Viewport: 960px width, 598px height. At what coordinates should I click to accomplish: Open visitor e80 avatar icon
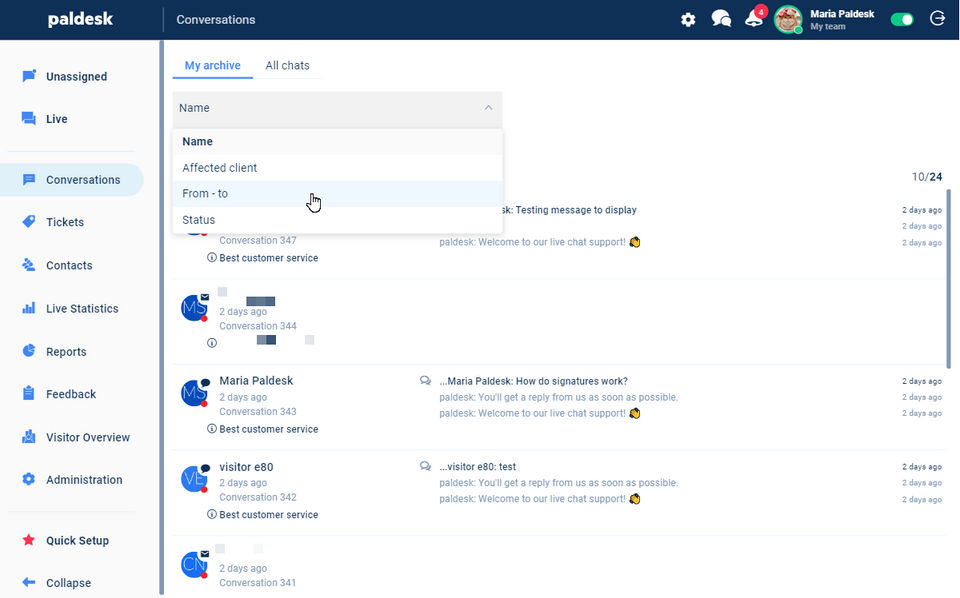tap(194, 479)
